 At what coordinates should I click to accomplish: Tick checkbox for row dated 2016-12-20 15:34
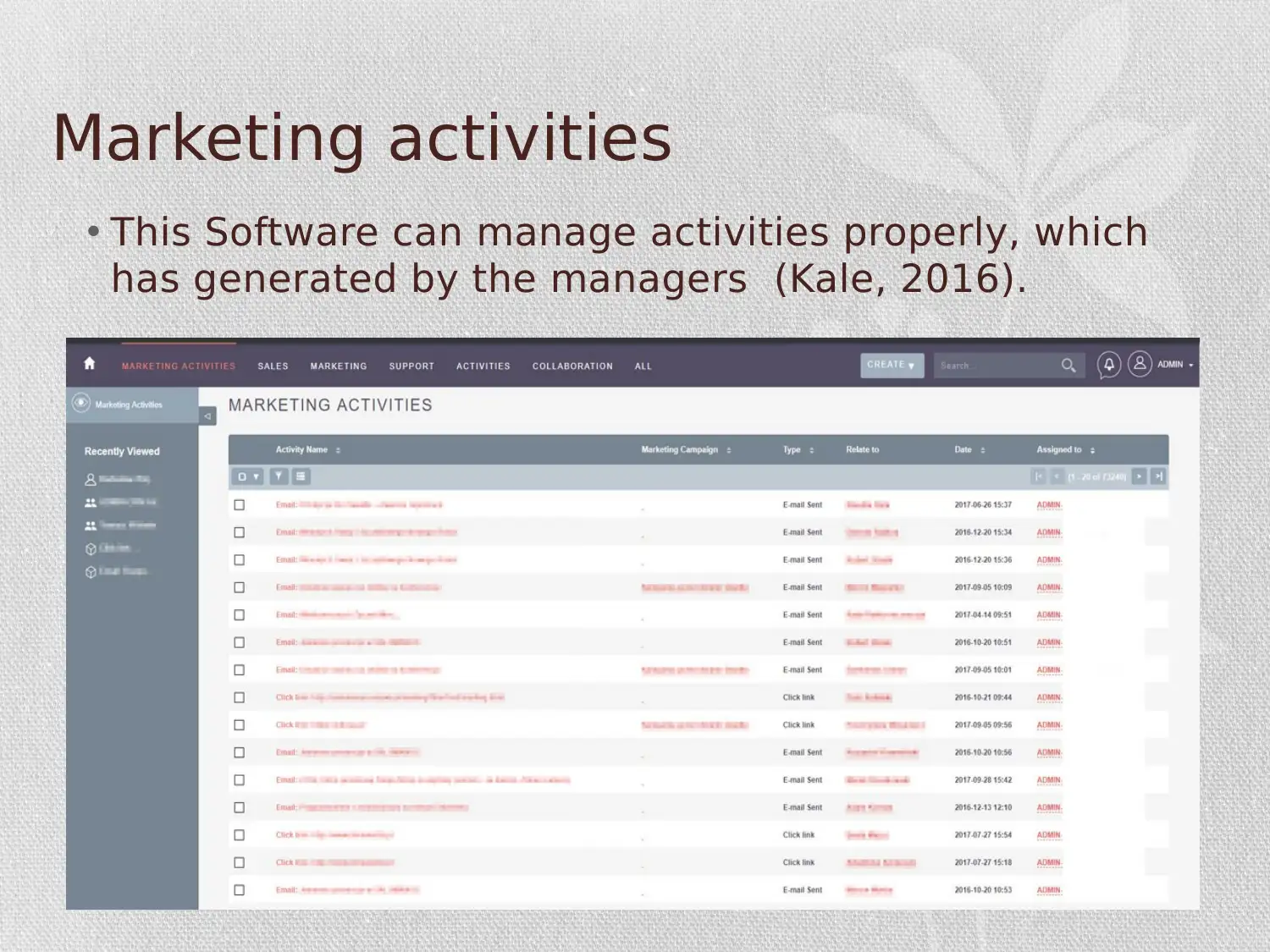240,532
